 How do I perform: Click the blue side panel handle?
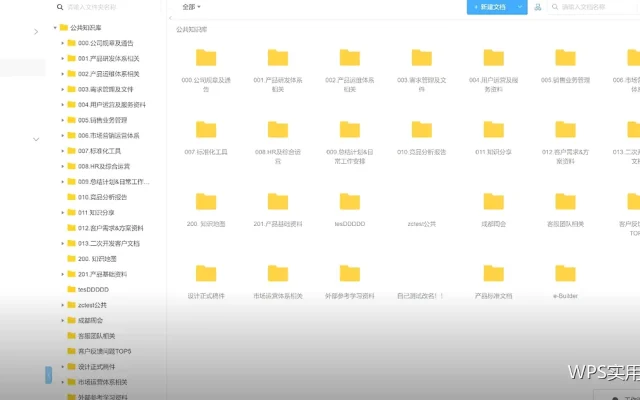click(x=49, y=375)
